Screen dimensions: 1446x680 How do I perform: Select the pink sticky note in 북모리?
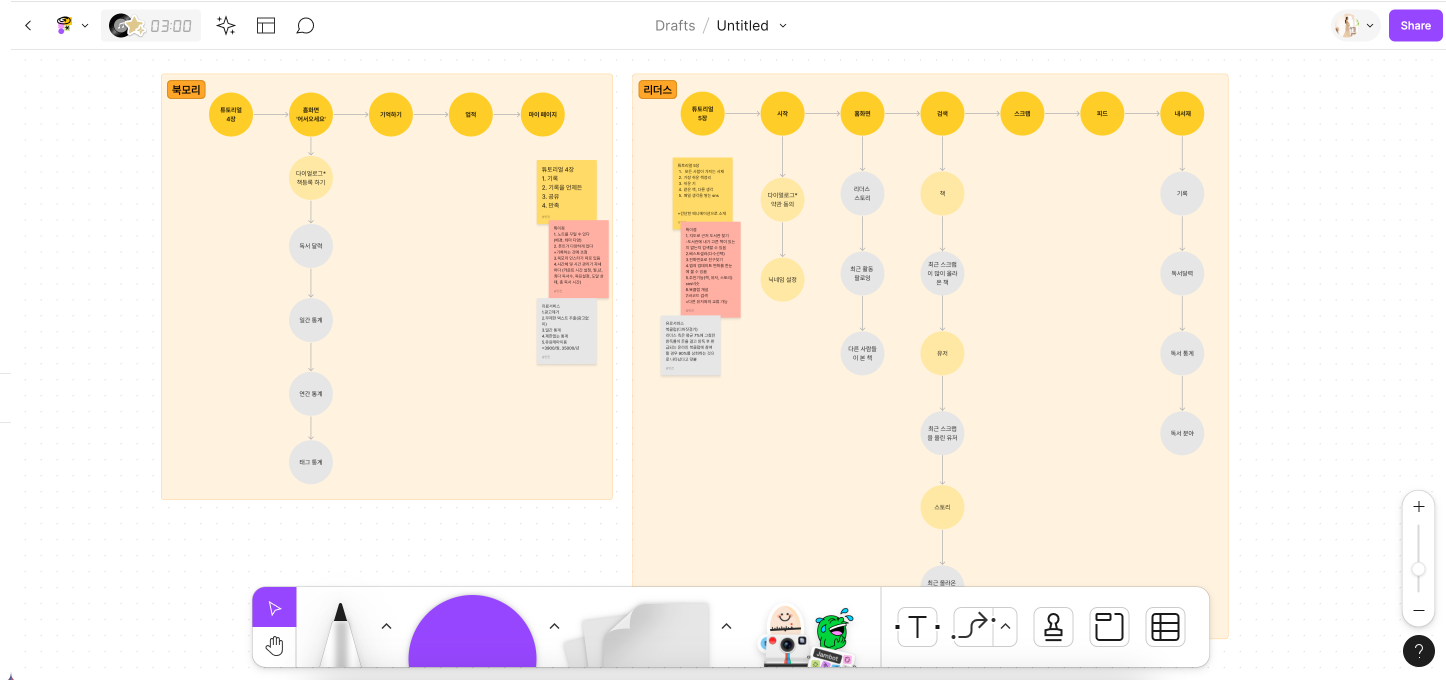579,259
